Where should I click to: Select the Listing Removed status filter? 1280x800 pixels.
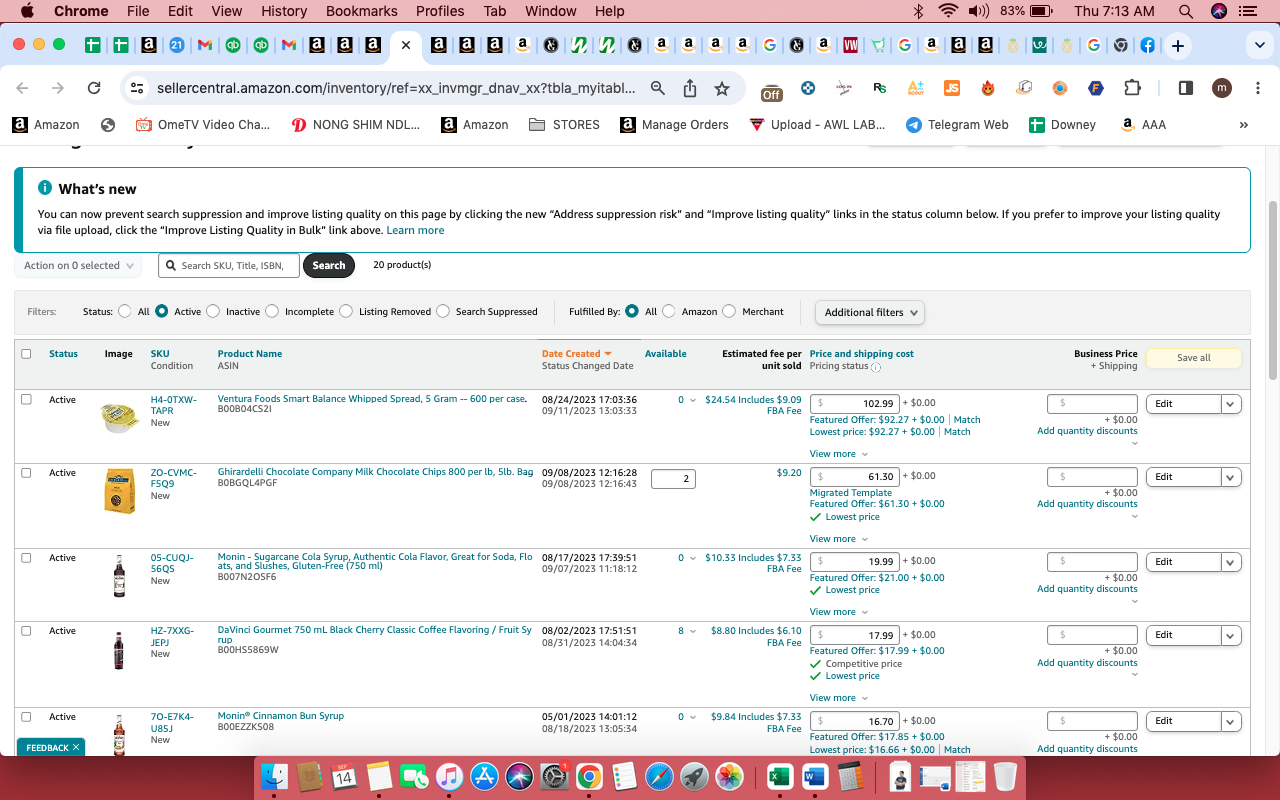[346, 311]
